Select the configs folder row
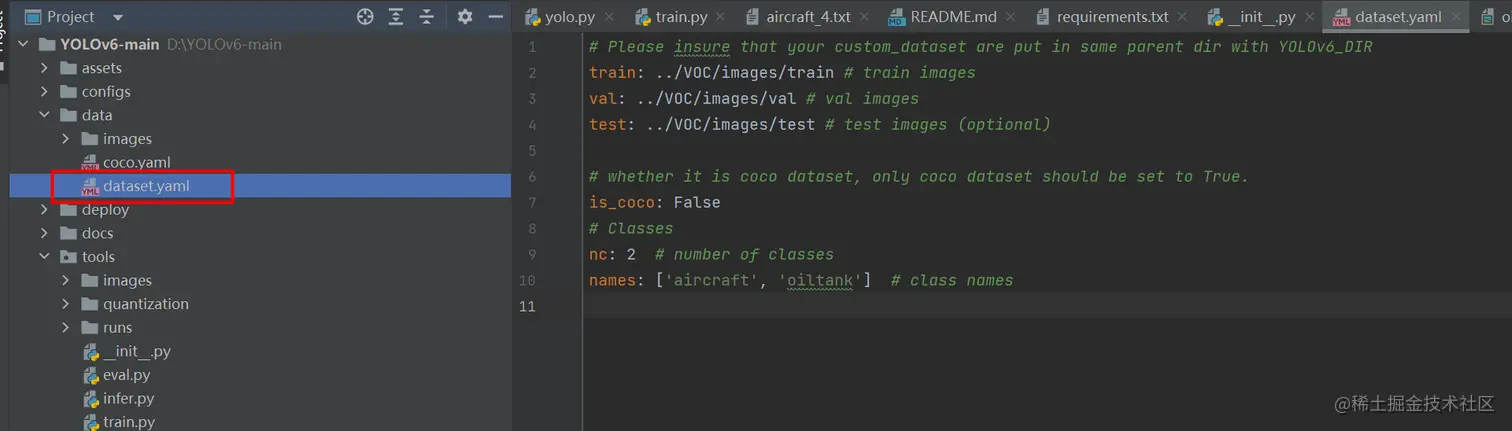The height and width of the screenshot is (431, 1512). (260, 91)
